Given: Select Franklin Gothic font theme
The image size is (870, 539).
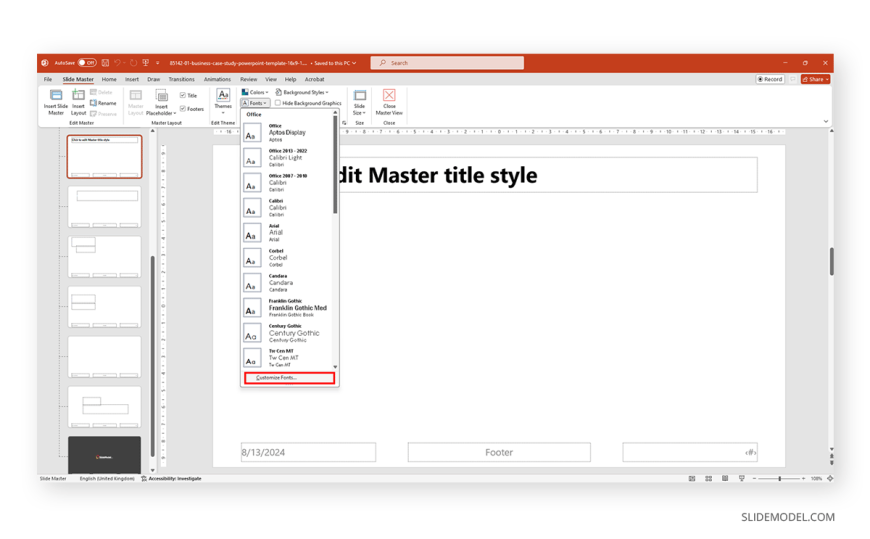Looking at the screenshot, I should (x=287, y=308).
